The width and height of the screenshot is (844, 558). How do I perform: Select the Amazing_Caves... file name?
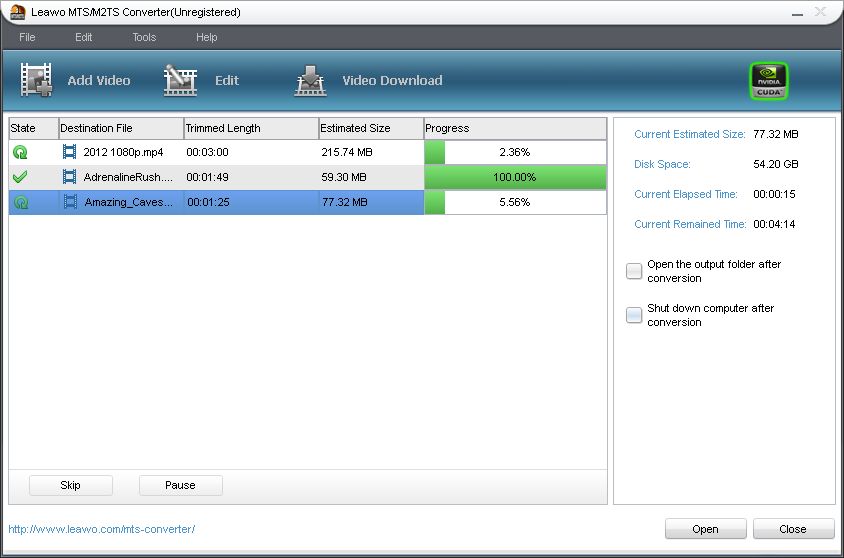point(129,202)
